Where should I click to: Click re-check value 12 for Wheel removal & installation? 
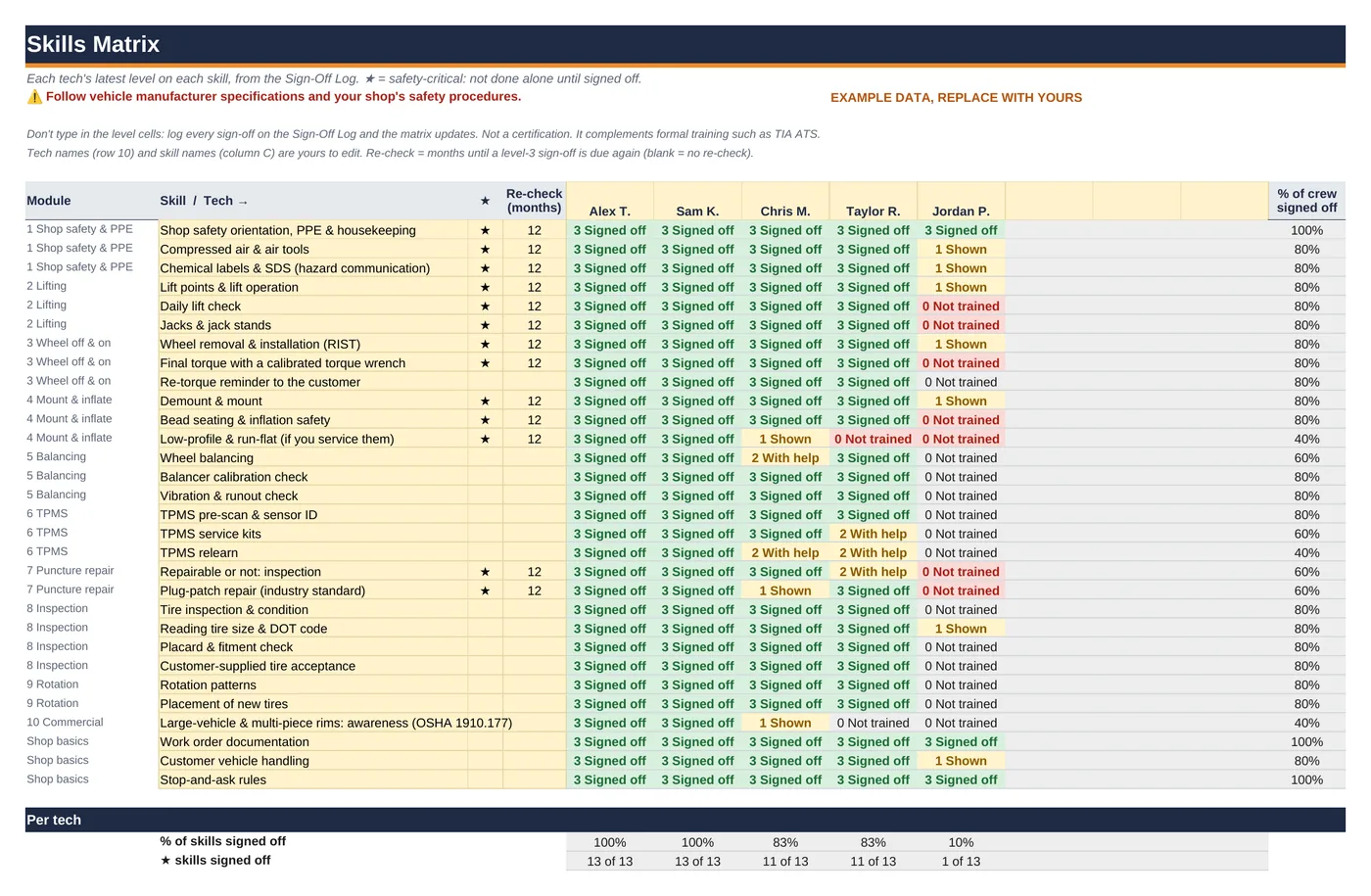534,344
